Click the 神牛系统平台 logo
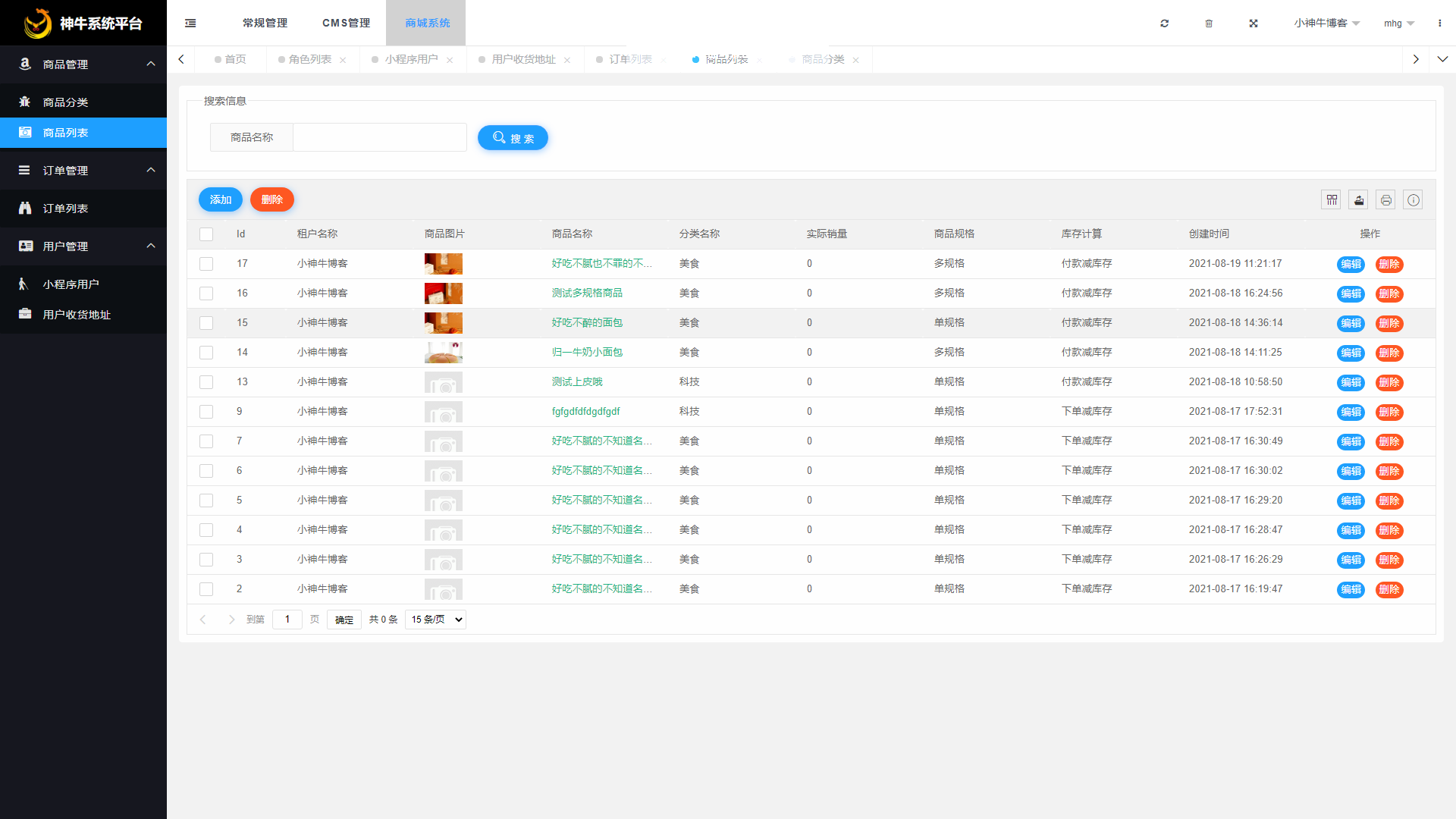This screenshot has height=819, width=1456. pos(83,24)
